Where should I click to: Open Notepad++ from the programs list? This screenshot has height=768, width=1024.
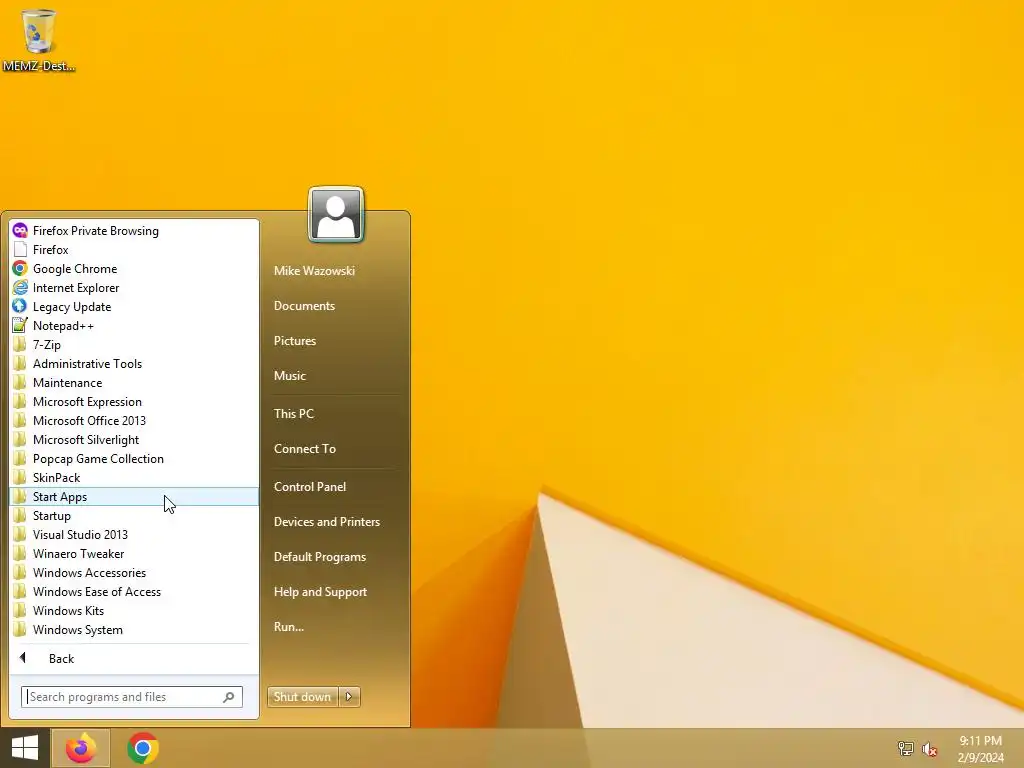134,325
